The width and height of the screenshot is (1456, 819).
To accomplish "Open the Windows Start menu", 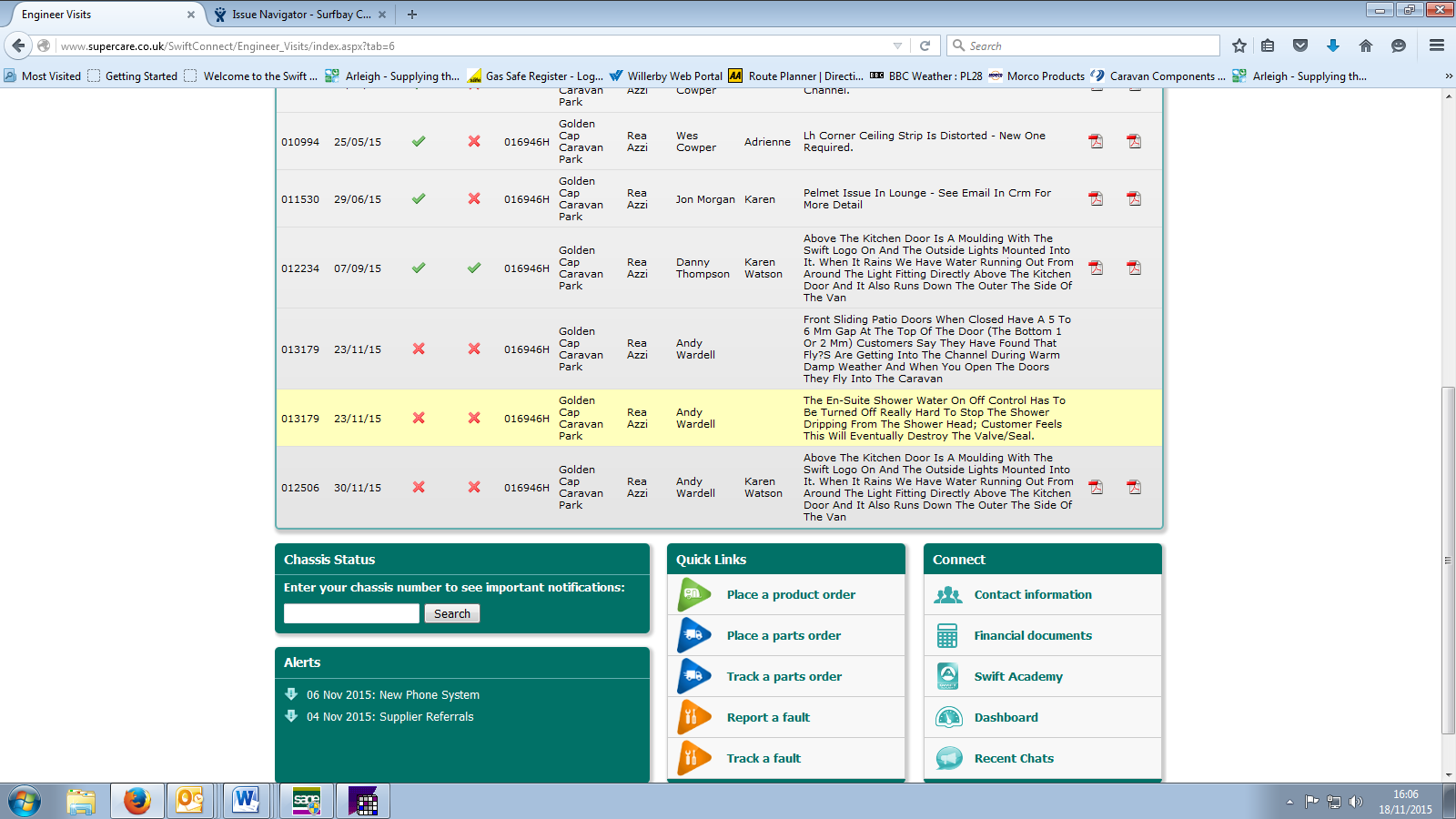I will tap(25, 802).
